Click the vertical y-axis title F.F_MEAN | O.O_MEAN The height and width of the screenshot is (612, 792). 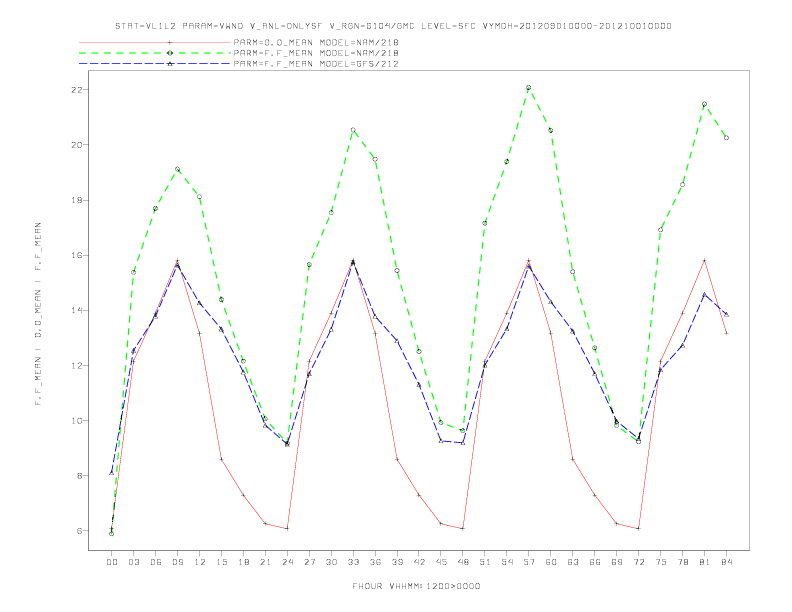(38, 314)
